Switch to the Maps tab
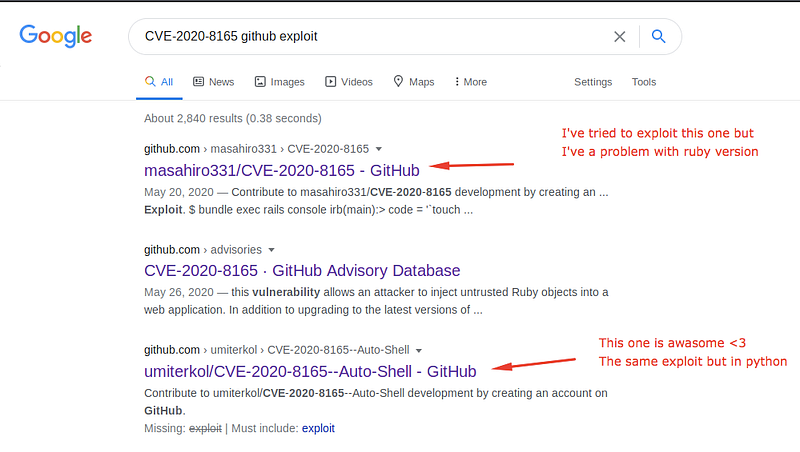This screenshot has height=452, width=800. tap(414, 82)
